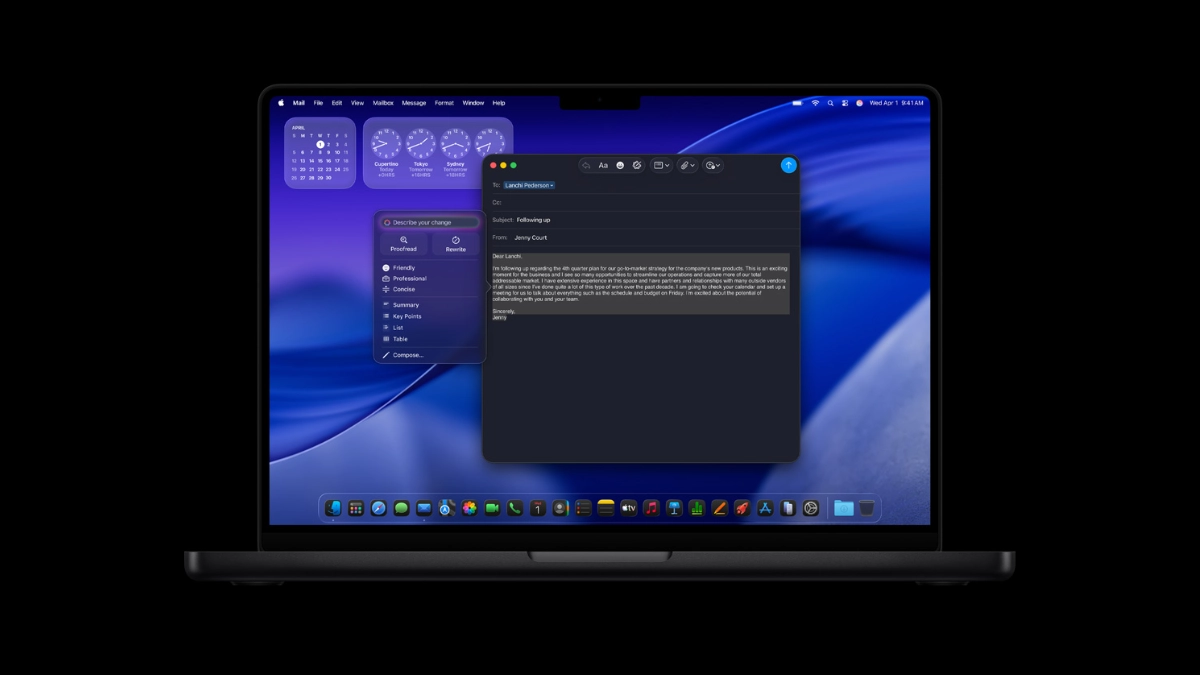Click the Proofread button
The height and width of the screenshot is (675, 1200).
pyautogui.click(x=404, y=244)
